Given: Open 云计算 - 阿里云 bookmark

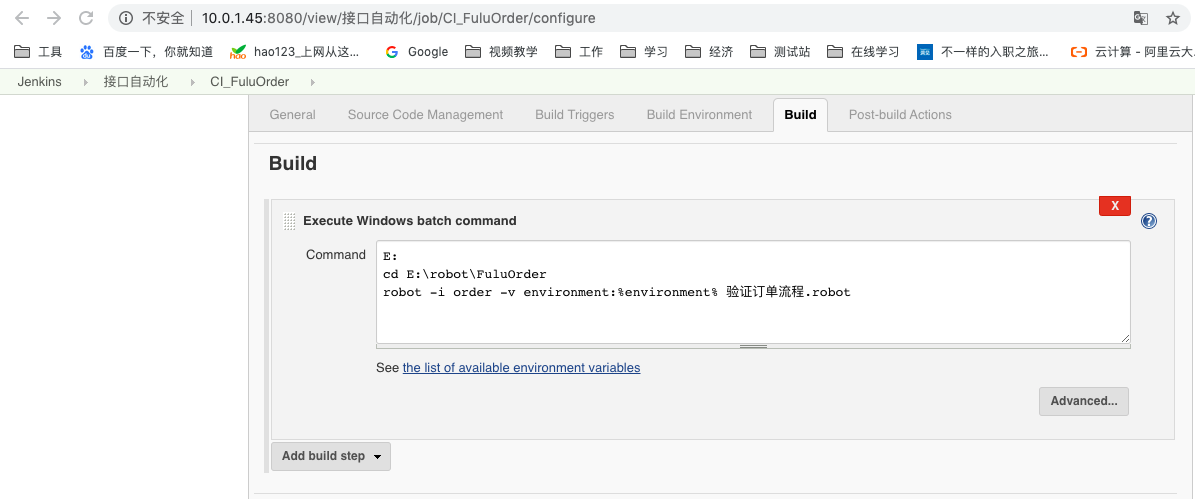Looking at the screenshot, I should pyautogui.click(x=1132, y=52).
